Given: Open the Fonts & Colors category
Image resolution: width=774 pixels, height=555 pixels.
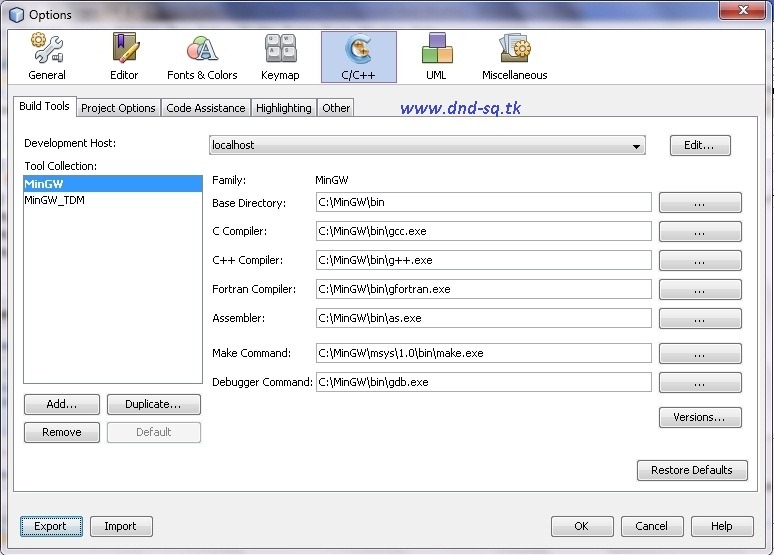Looking at the screenshot, I should 202,57.
